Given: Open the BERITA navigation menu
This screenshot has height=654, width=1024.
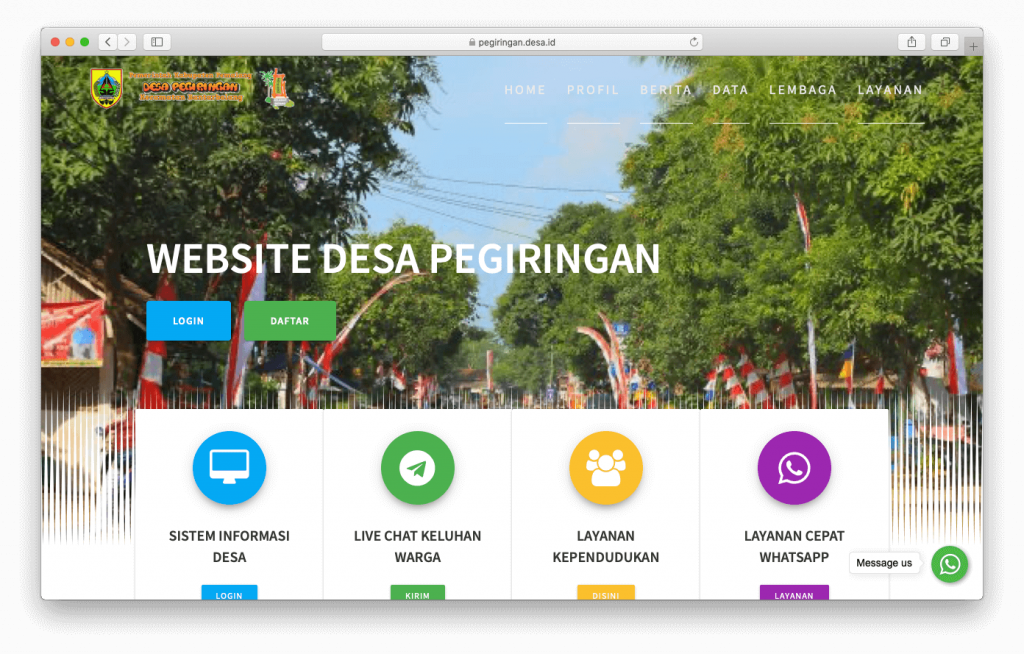Looking at the screenshot, I should point(666,90).
